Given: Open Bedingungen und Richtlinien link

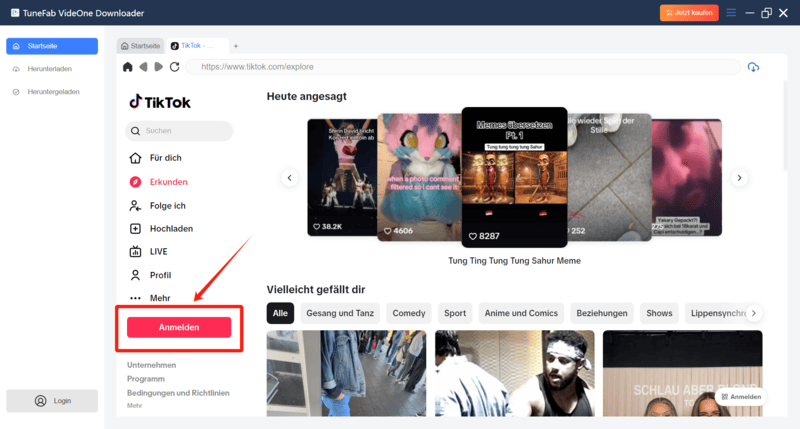Looking at the screenshot, I should coord(178,393).
